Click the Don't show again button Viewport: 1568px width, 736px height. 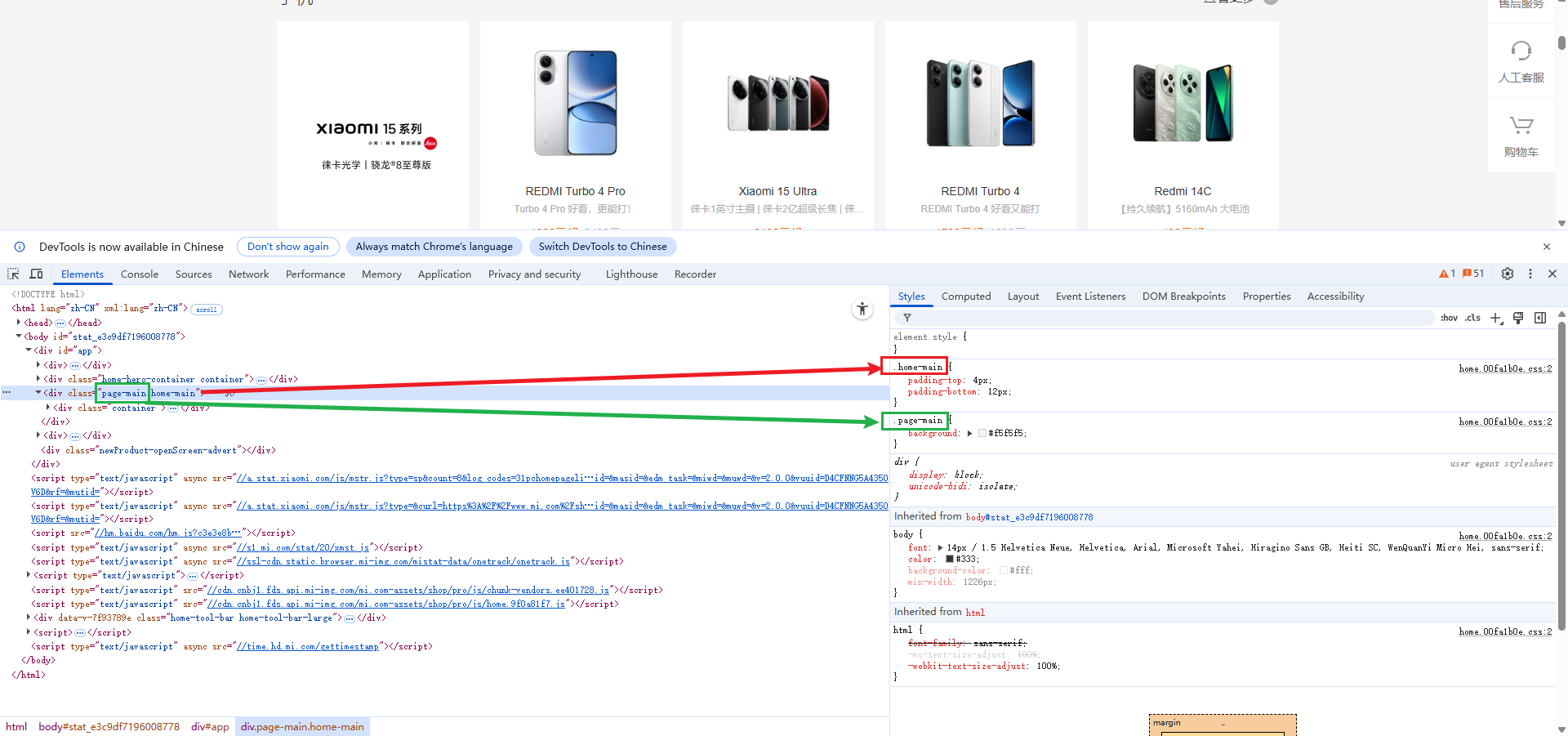coord(288,247)
